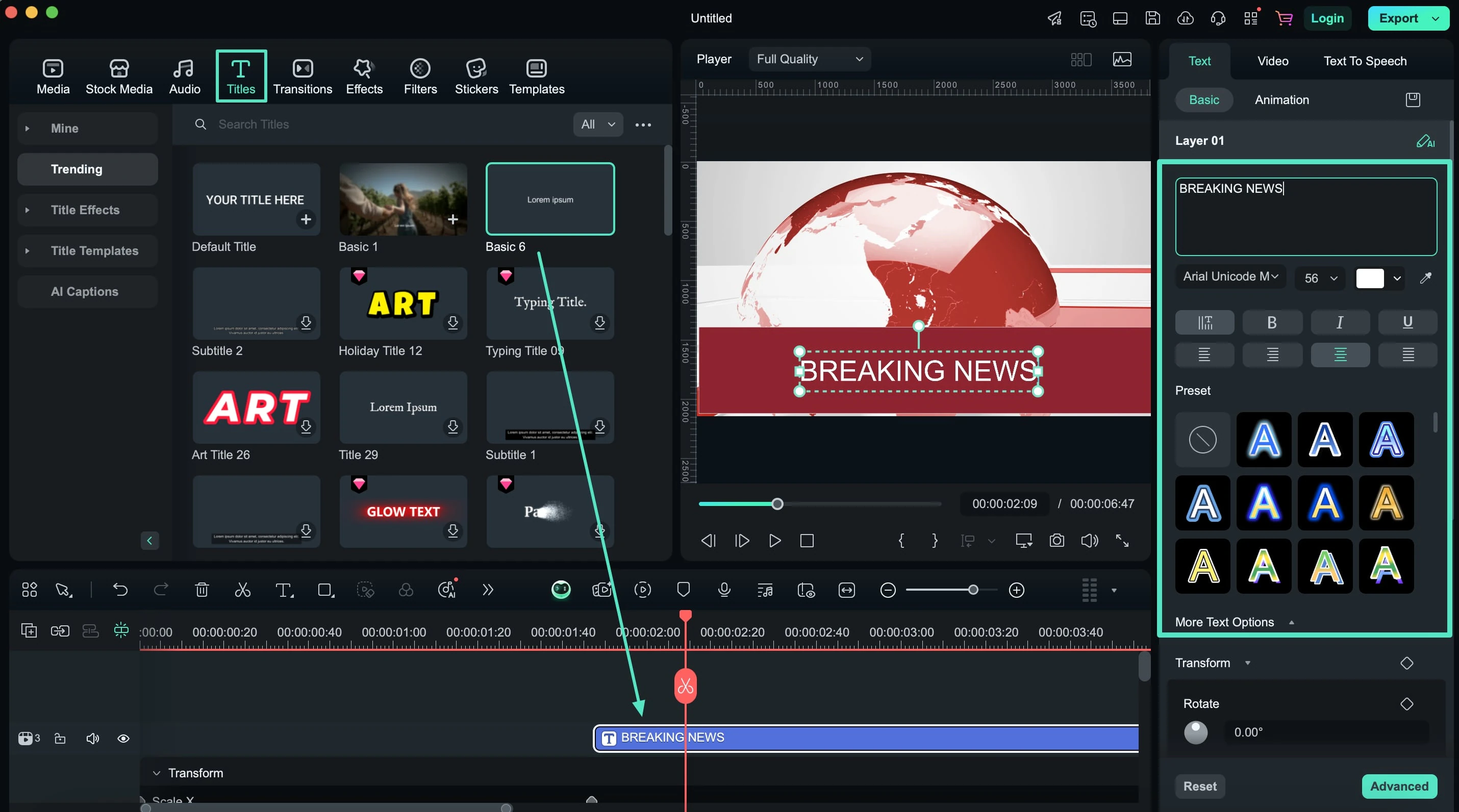Image resolution: width=1459 pixels, height=812 pixels.
Task: Switch to the Animation tab
Action: pos(1282,99)
